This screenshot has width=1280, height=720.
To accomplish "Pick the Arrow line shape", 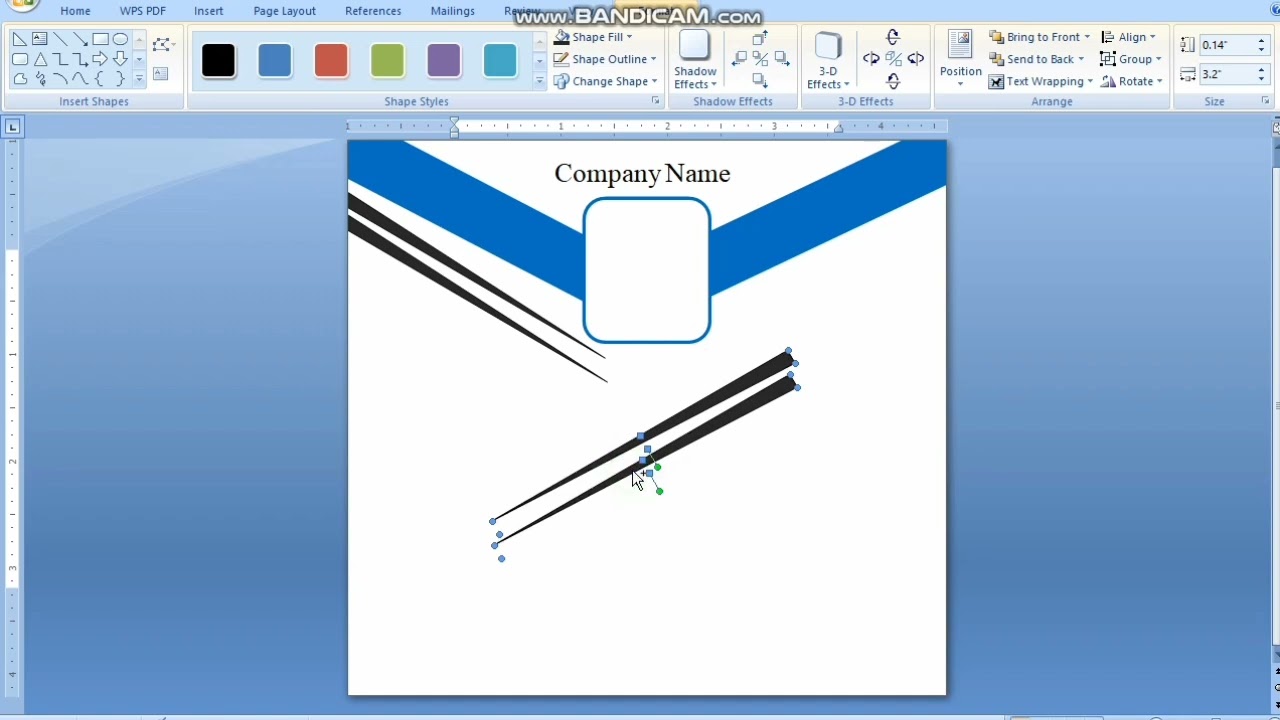I will coord(80,39).
